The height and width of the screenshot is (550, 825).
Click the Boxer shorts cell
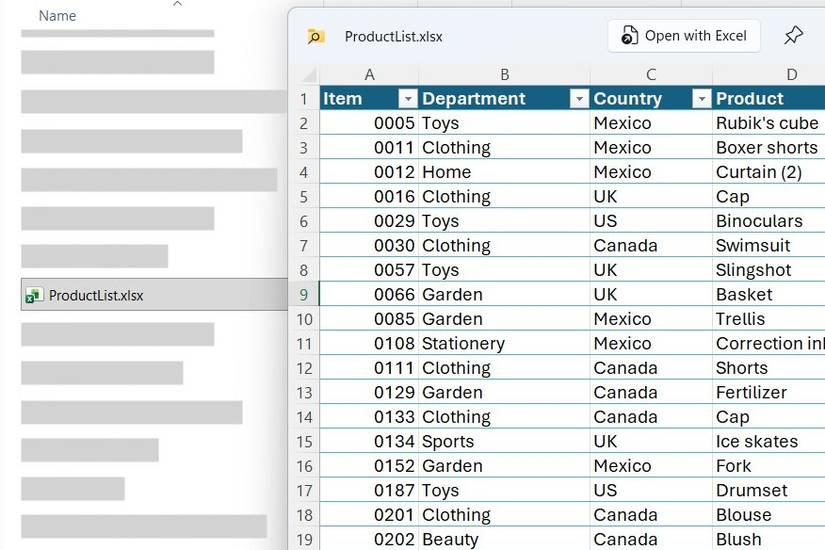coord(769,147)
